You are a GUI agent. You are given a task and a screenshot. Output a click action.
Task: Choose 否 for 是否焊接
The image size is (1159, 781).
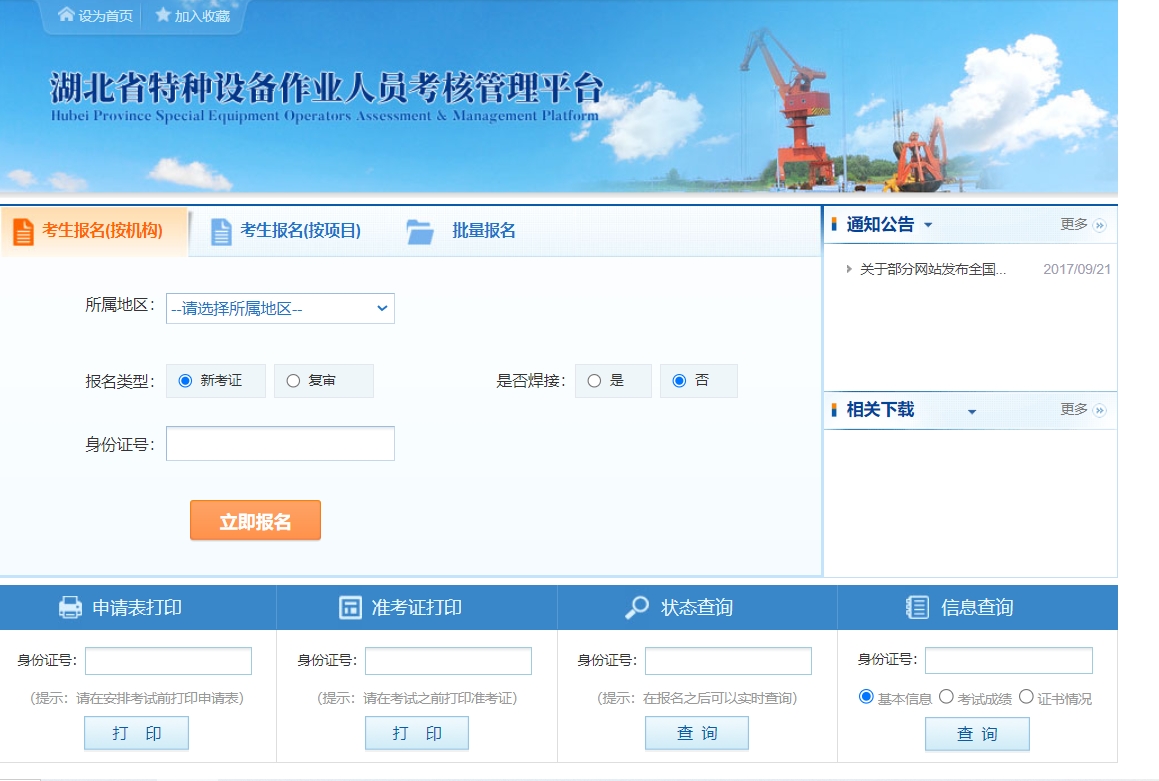679,381
